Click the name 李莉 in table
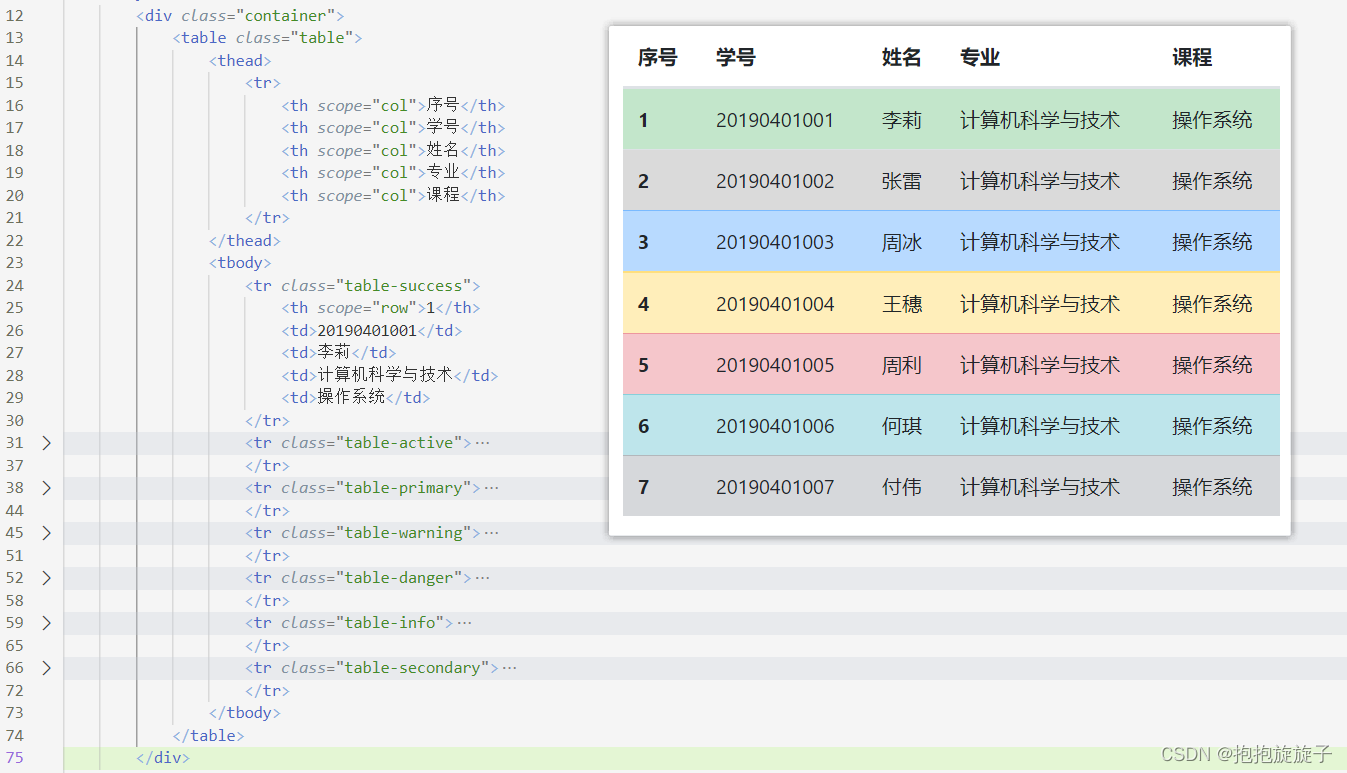The height and width of the screenshot is (773, 1347). tap(902, 120)
